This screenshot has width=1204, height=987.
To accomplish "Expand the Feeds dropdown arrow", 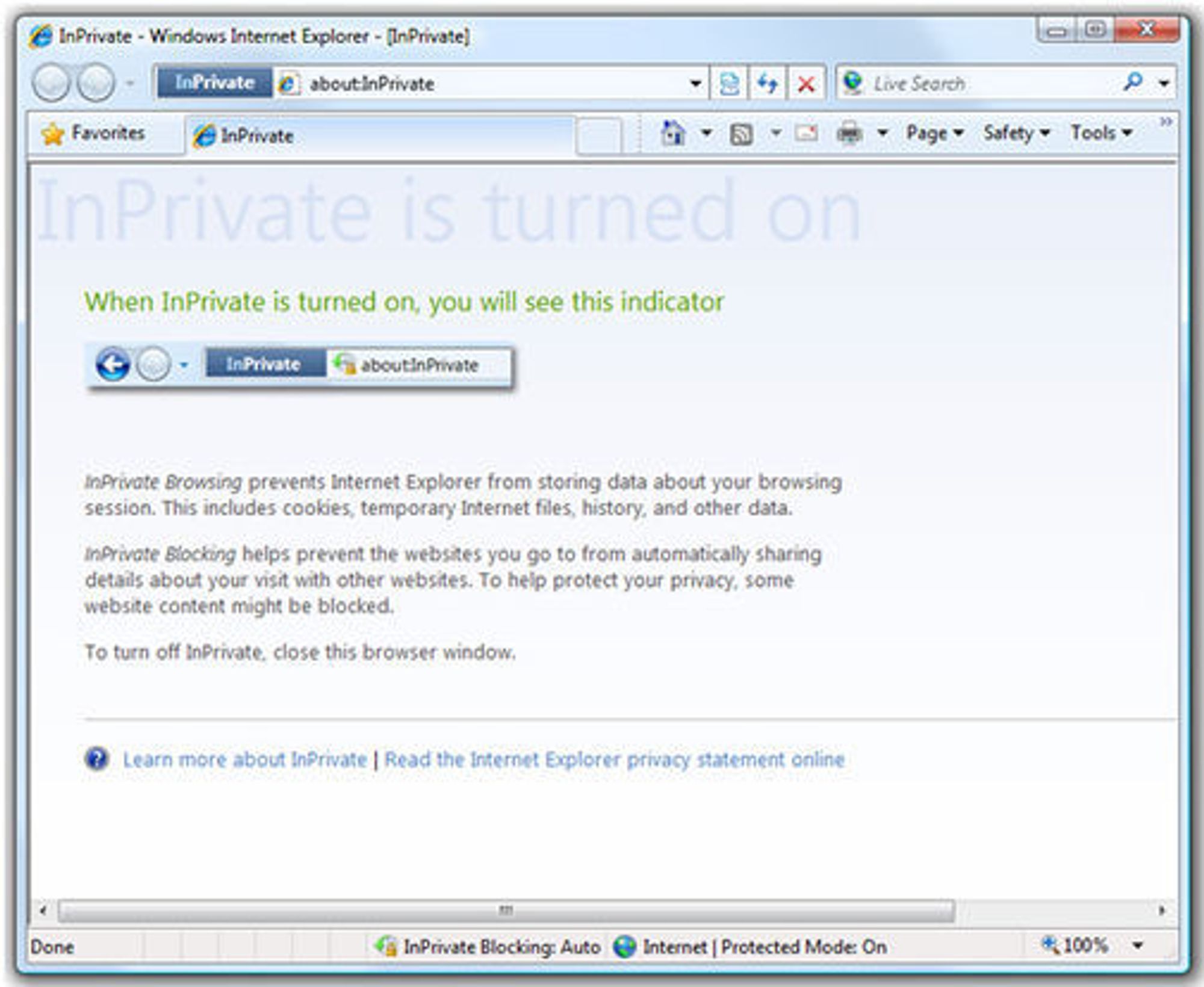I will tap(776, 132).
